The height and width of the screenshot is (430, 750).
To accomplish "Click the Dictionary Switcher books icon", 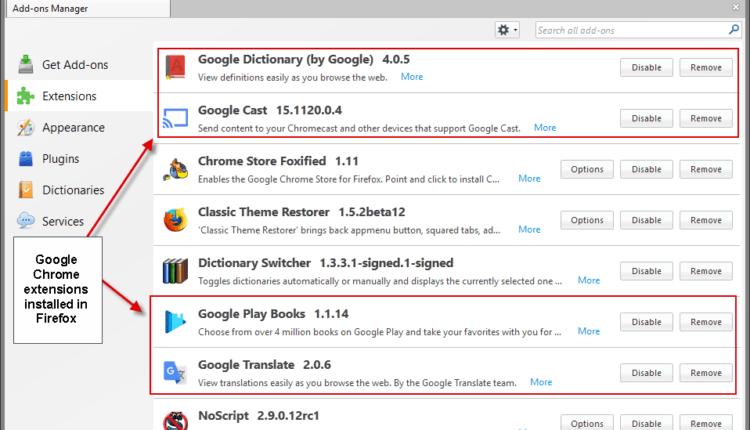I will (x=175, y=271).
